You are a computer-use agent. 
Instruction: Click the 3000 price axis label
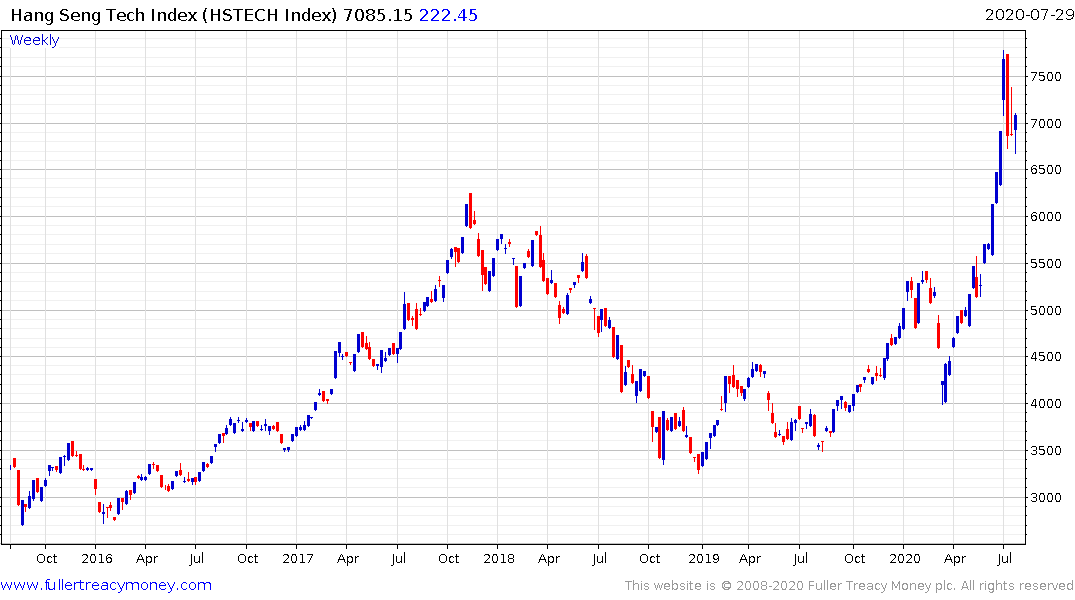click(x=1046, y=498)
